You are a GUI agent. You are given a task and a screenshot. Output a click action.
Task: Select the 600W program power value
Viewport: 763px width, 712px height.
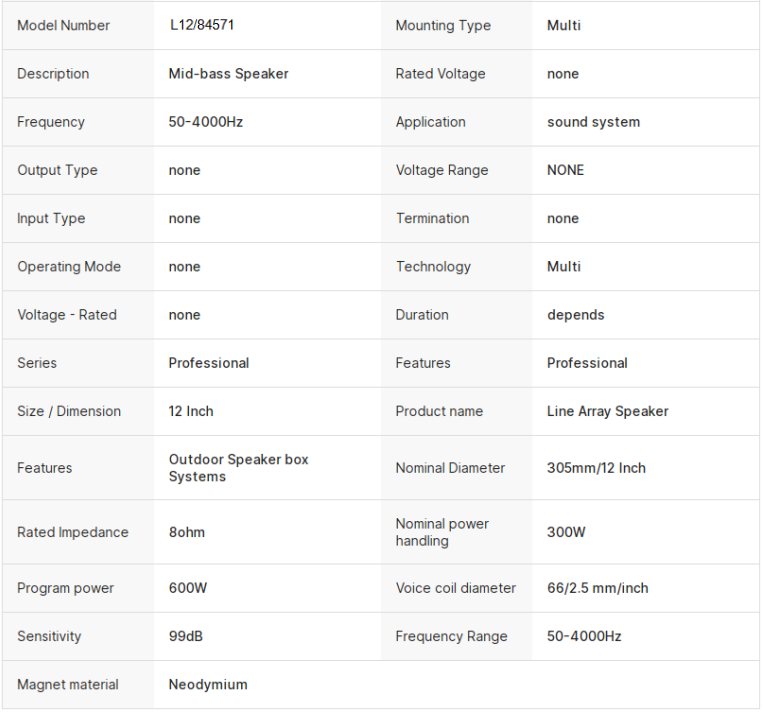point(188,588)
